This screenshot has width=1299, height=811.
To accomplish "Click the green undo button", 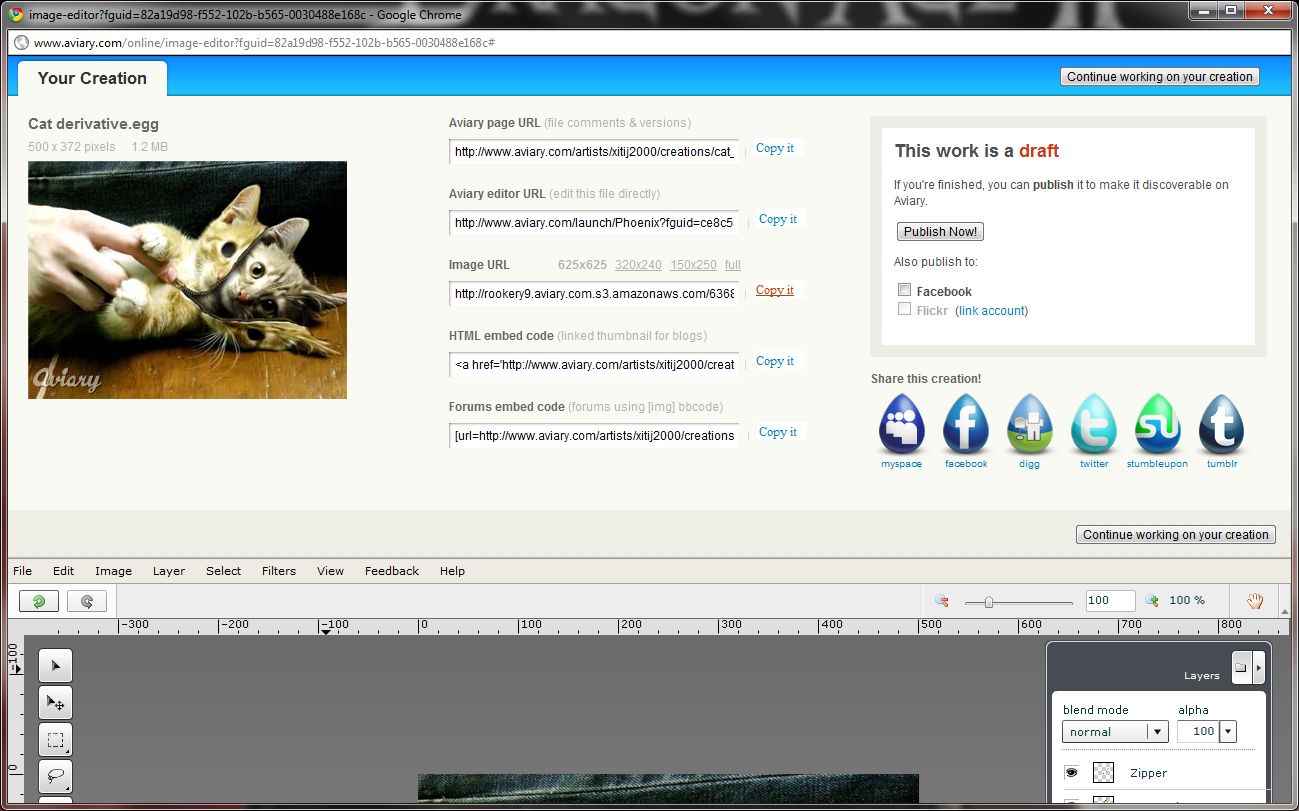I will [39, 601].
